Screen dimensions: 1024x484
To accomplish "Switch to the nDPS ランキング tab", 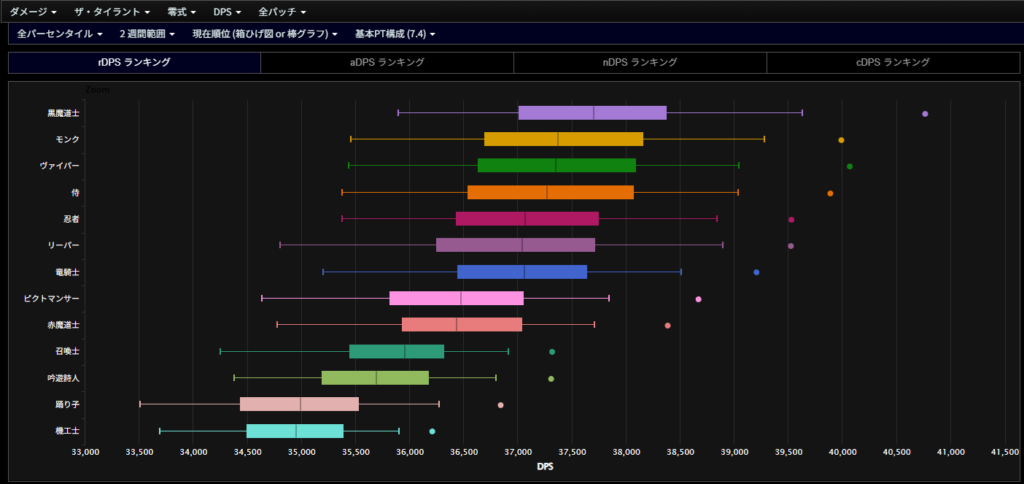I will [640, 62].
